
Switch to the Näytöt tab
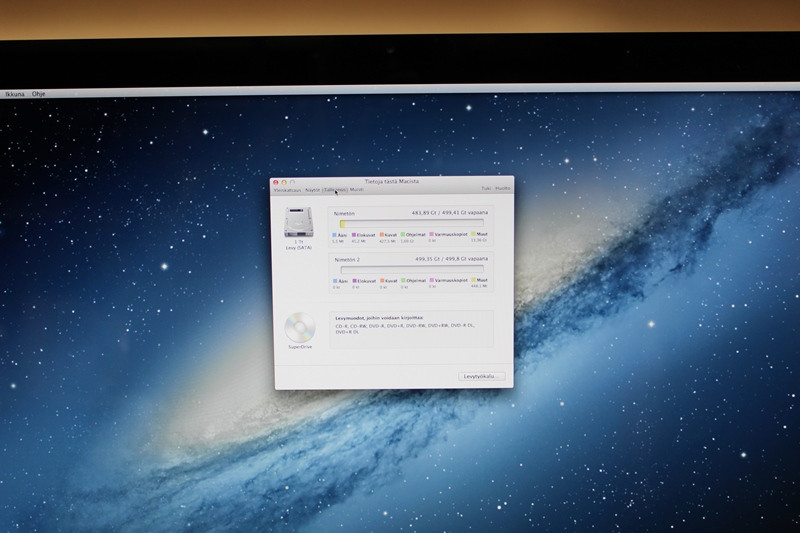click(313, 190)
